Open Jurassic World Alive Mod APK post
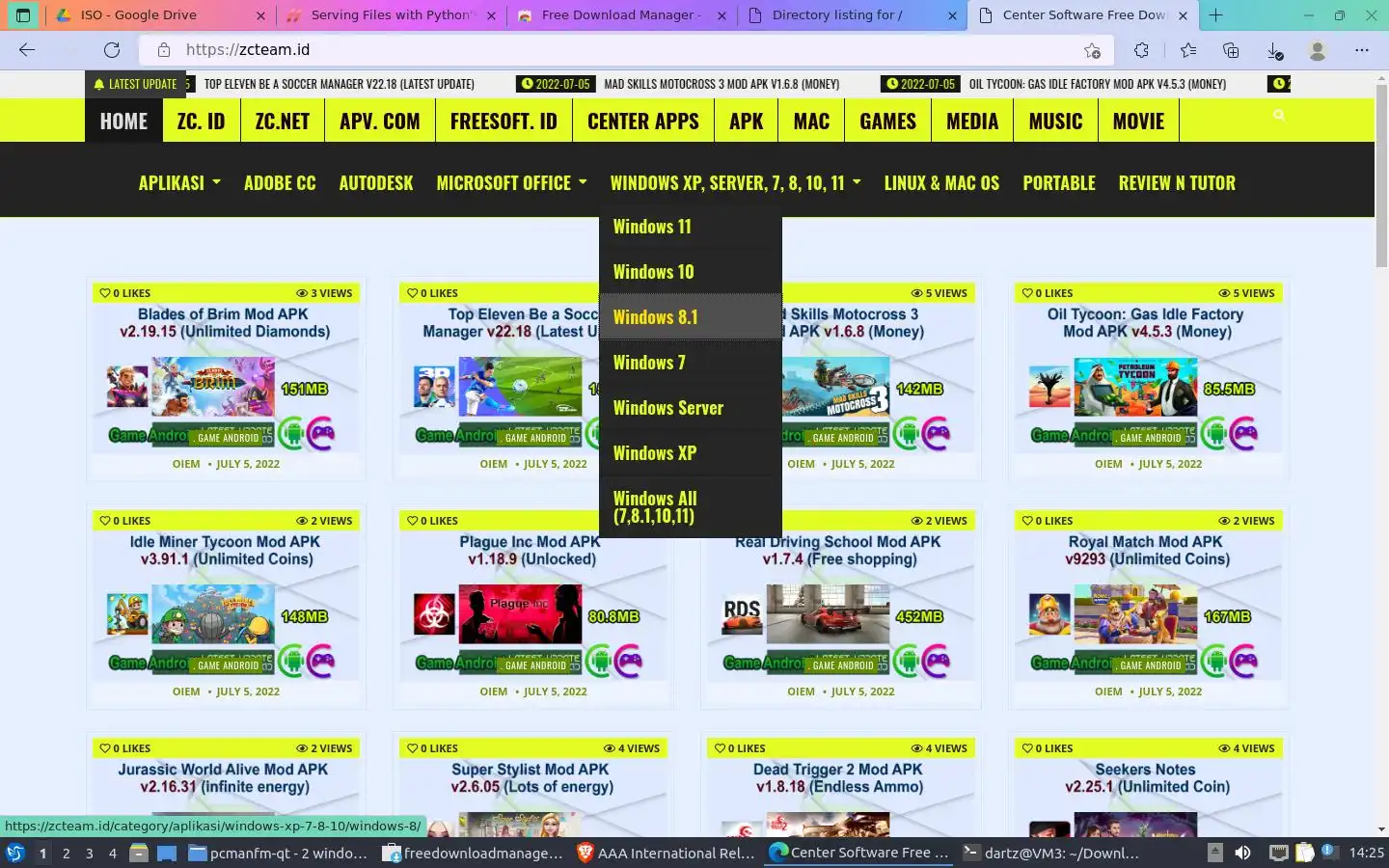Image resolution: width=1389 pixels, height=868 pixels. click(x=224, y=778)
